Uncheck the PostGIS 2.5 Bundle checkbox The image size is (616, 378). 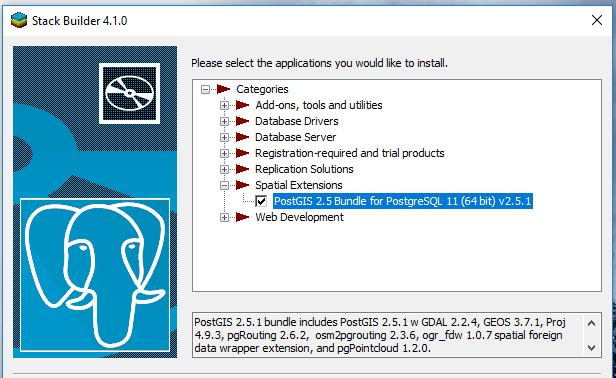tap(261, 201)
